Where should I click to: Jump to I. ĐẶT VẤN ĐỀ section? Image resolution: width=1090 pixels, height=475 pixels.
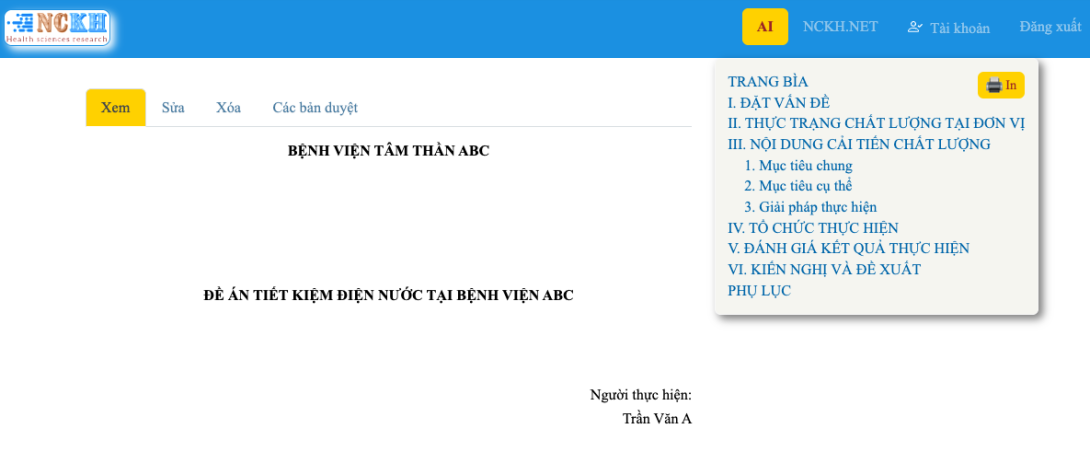[779, 103]
